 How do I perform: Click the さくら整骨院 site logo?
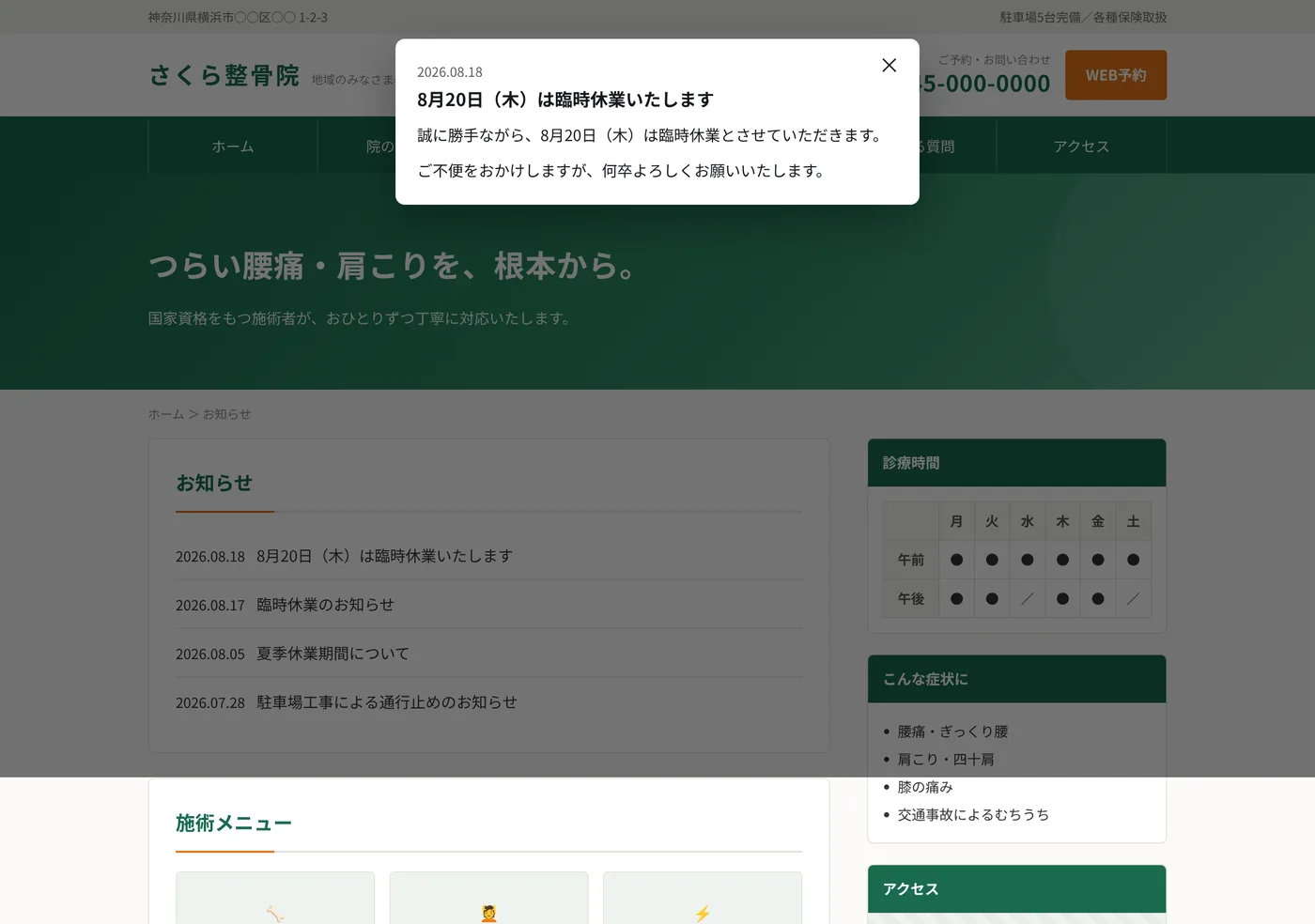click(x=224, y=76)
